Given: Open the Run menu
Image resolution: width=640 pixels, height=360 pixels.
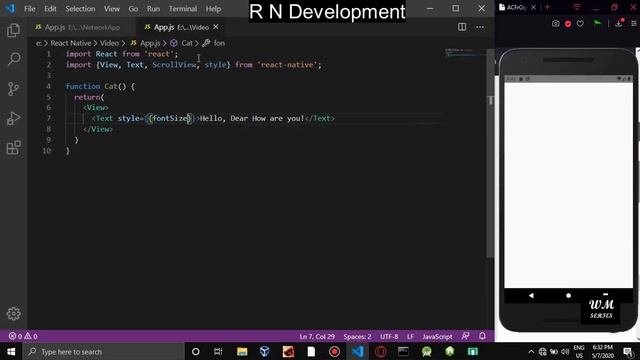Looking at the screenshot, I should coord(153,9).
